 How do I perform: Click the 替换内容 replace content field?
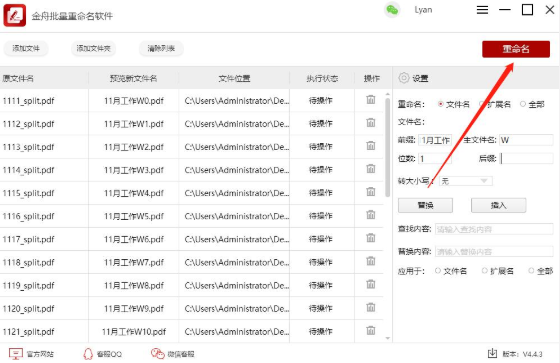(494, 252)
